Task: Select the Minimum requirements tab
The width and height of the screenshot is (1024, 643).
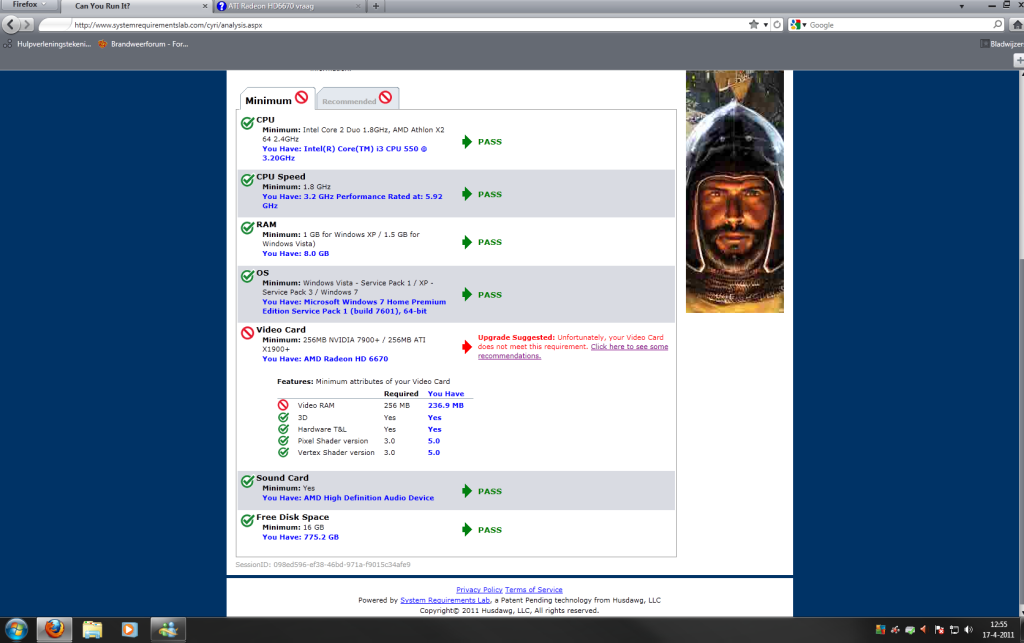Action: click(x=277, y=99)
